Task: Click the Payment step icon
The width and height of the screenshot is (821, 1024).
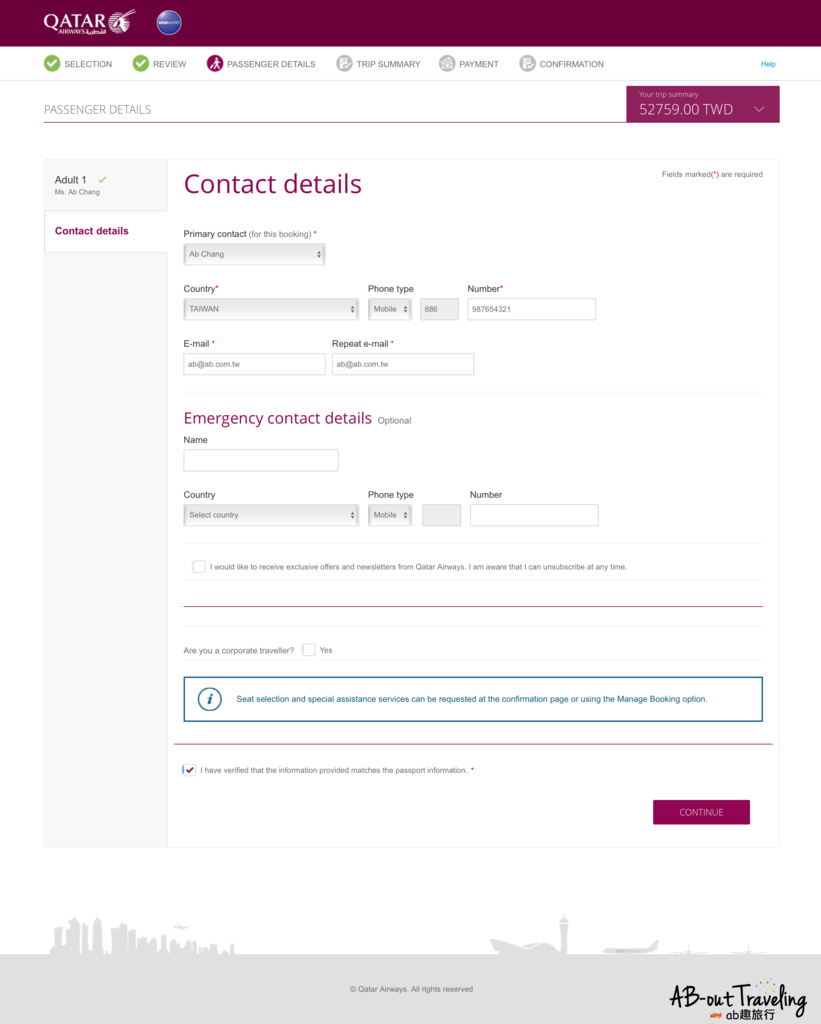Action: coord(447,64)
